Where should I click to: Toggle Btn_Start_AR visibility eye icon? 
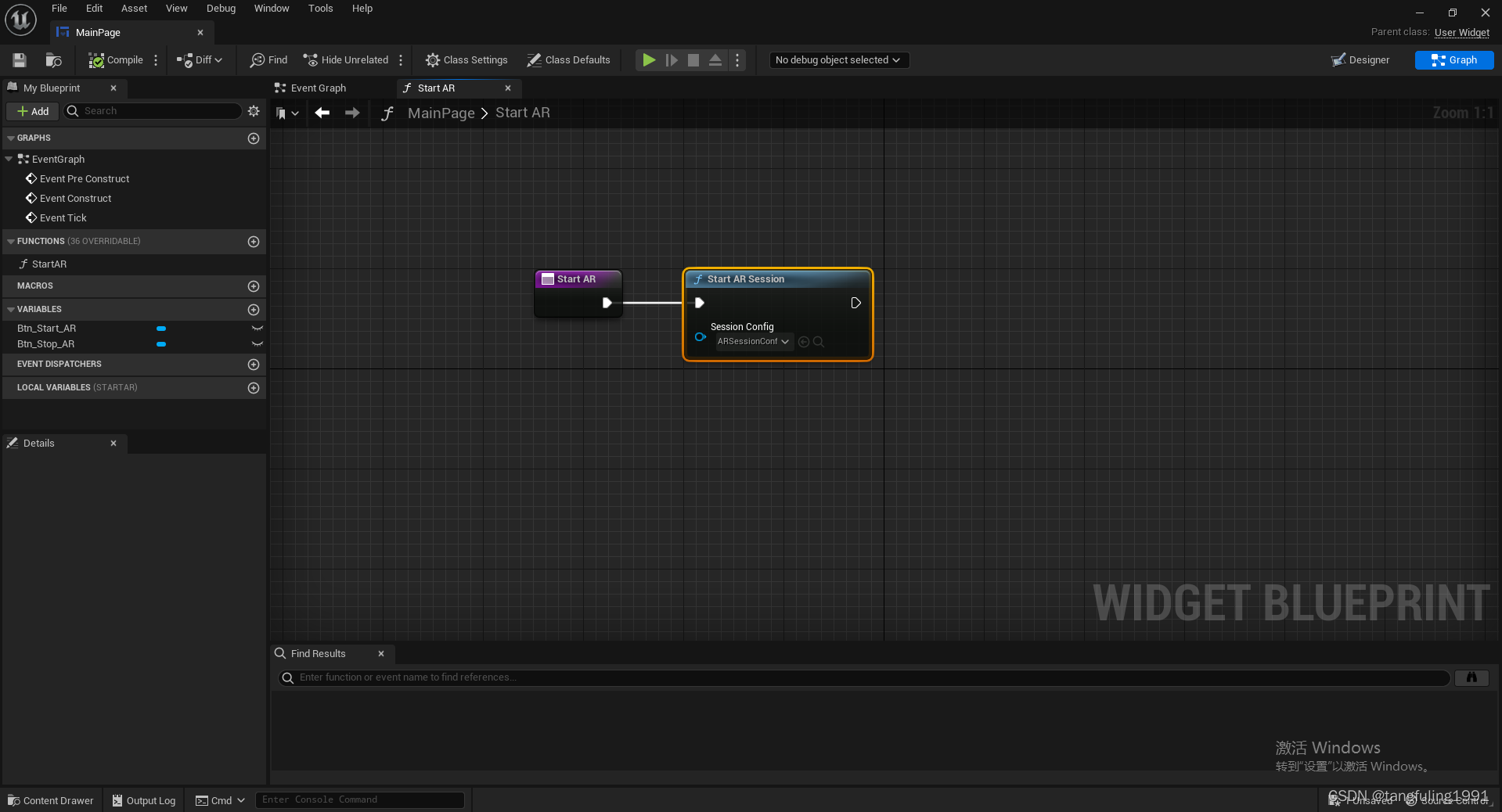pos(257,329)
